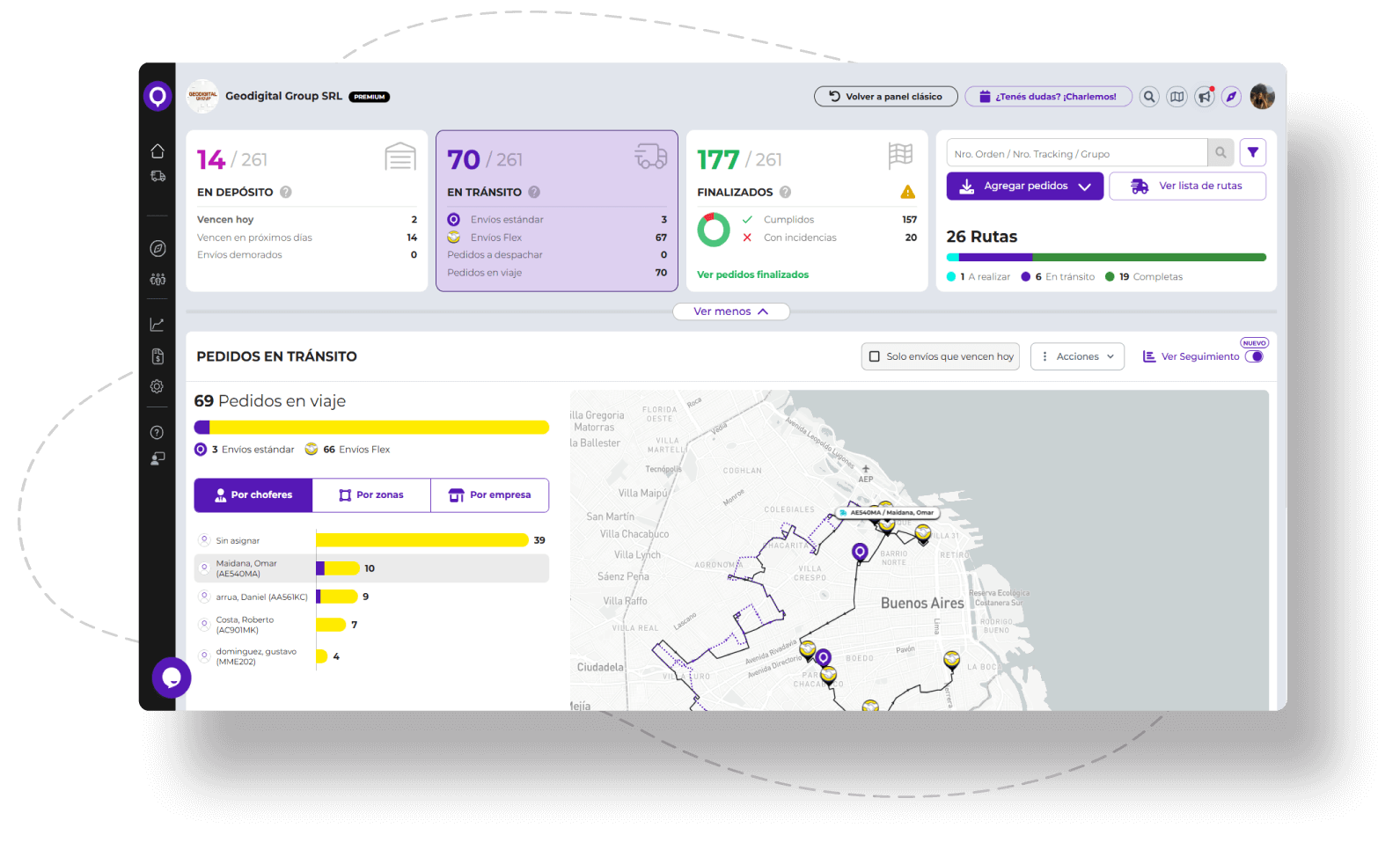Open the delivery truck sidebar icon
The width and height of the screenshot is (1400, 857).
coord(158,176)
